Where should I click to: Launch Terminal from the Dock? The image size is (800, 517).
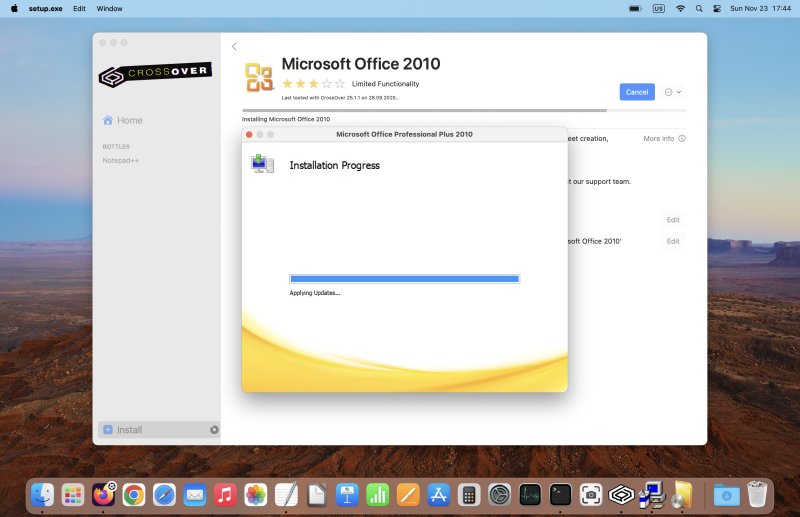coord(560,494)
